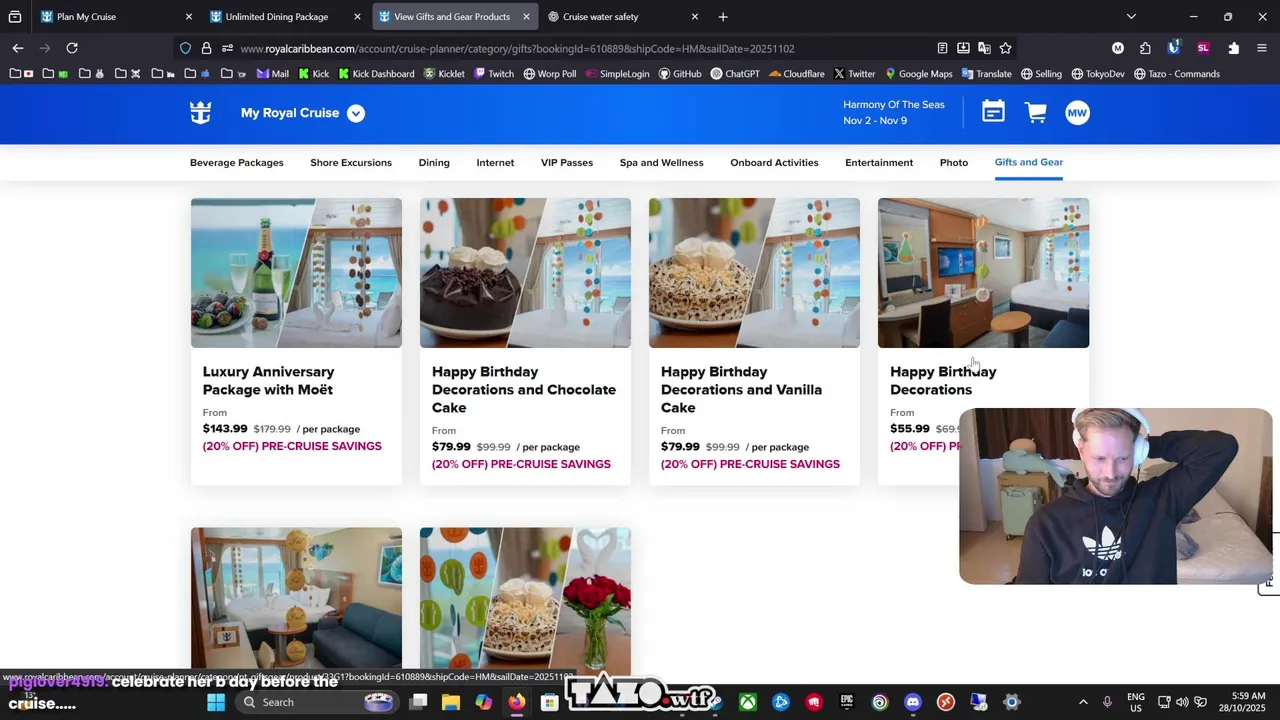This screenshot has height=720, width=1280.
Task: Expand the My Royal Cruise dropdown arrow
Action: (356, 113)
